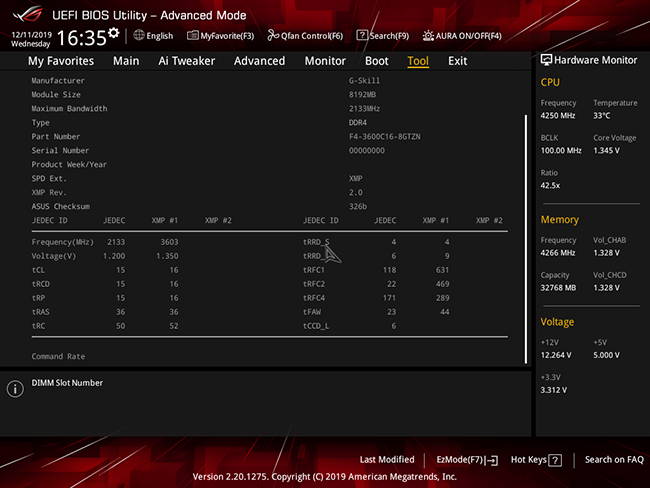Click the info circle icon

[15, 389]
